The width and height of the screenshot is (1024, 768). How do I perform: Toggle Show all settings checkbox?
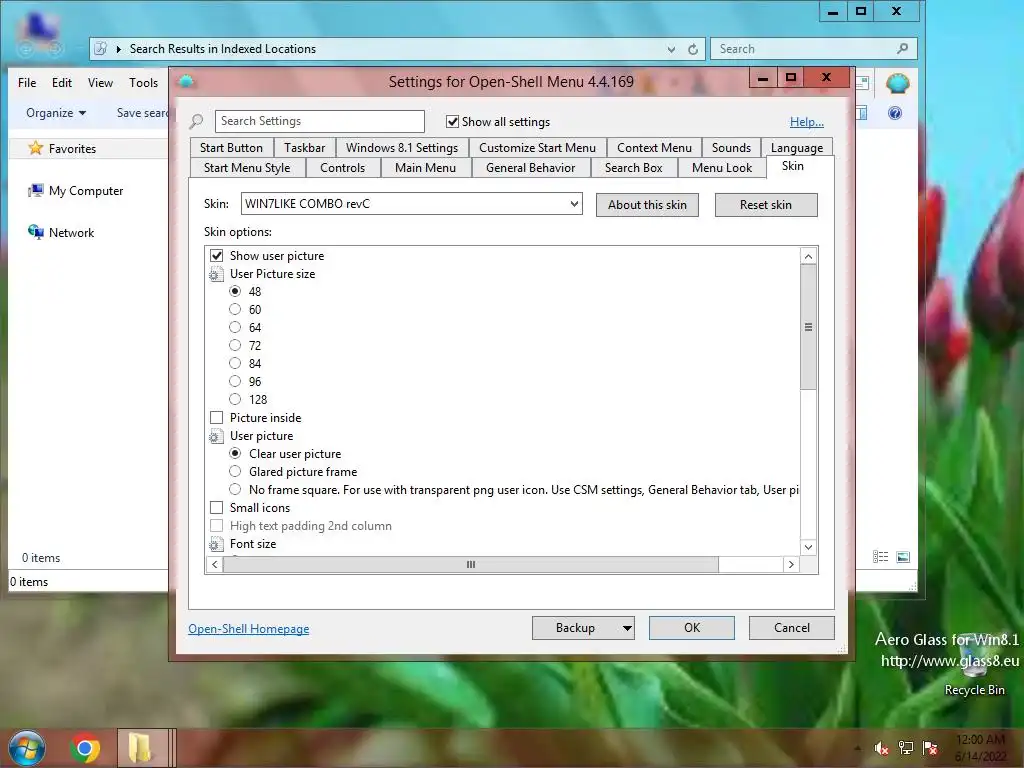452,121
